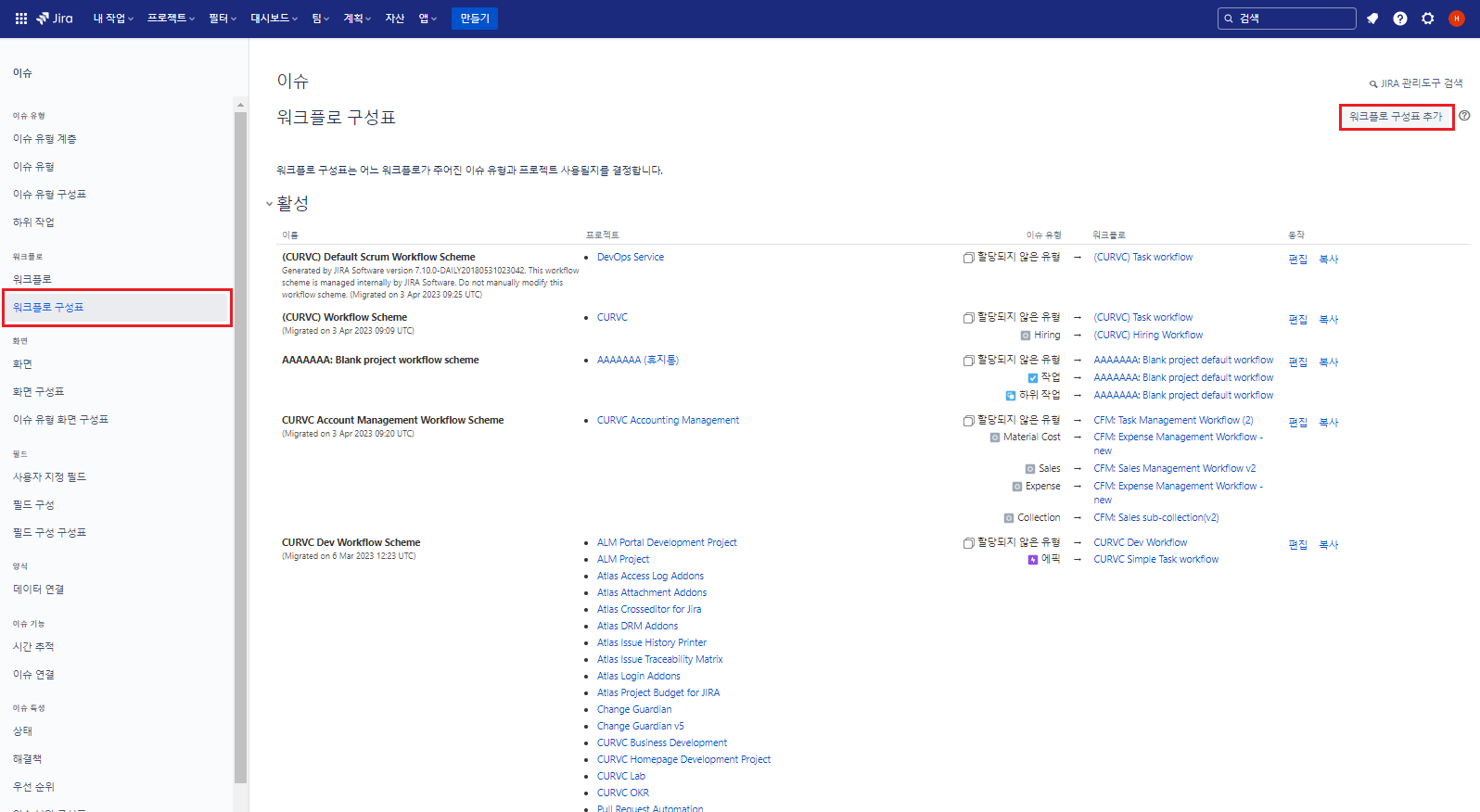
Task: Open 시간 추적 in sidebar
Action: (x=33, y=647)
